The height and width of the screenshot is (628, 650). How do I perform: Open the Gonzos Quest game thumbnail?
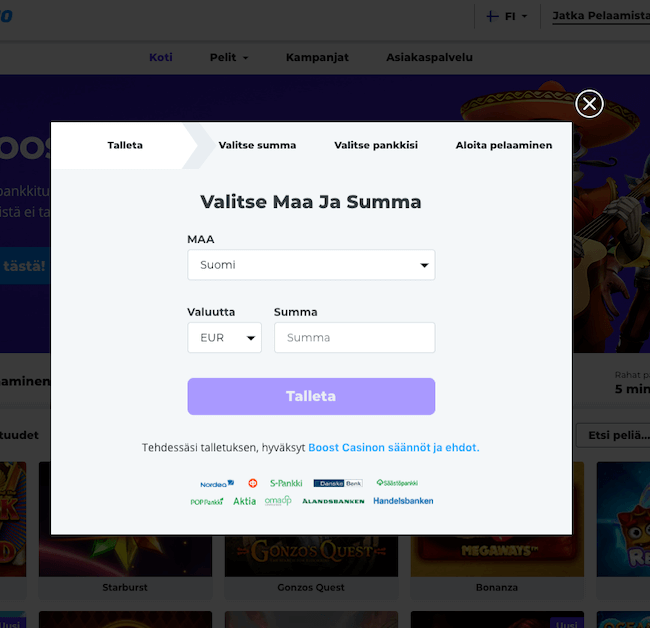311,556
